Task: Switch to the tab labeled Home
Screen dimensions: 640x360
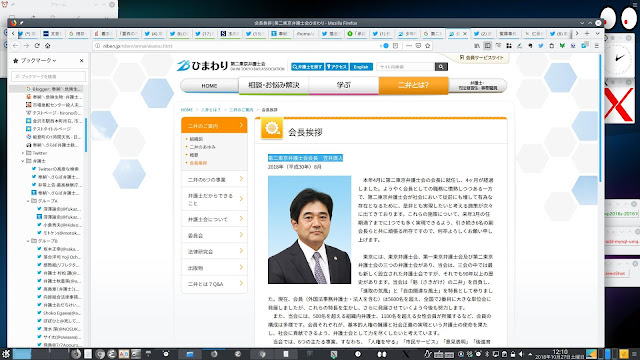Action: [x=305, y=34]
